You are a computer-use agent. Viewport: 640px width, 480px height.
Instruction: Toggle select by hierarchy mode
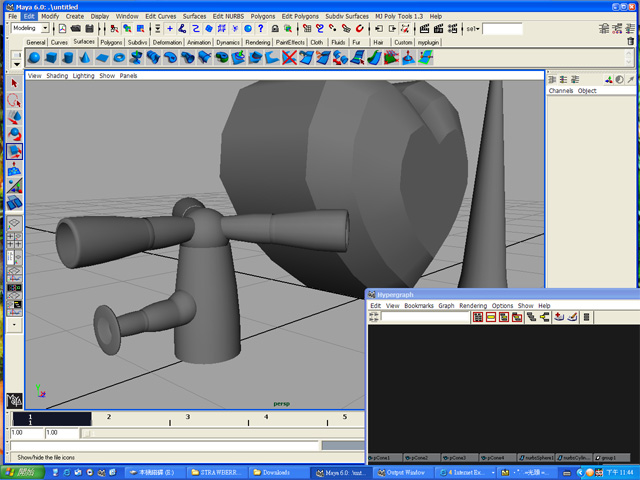point(114,29)
